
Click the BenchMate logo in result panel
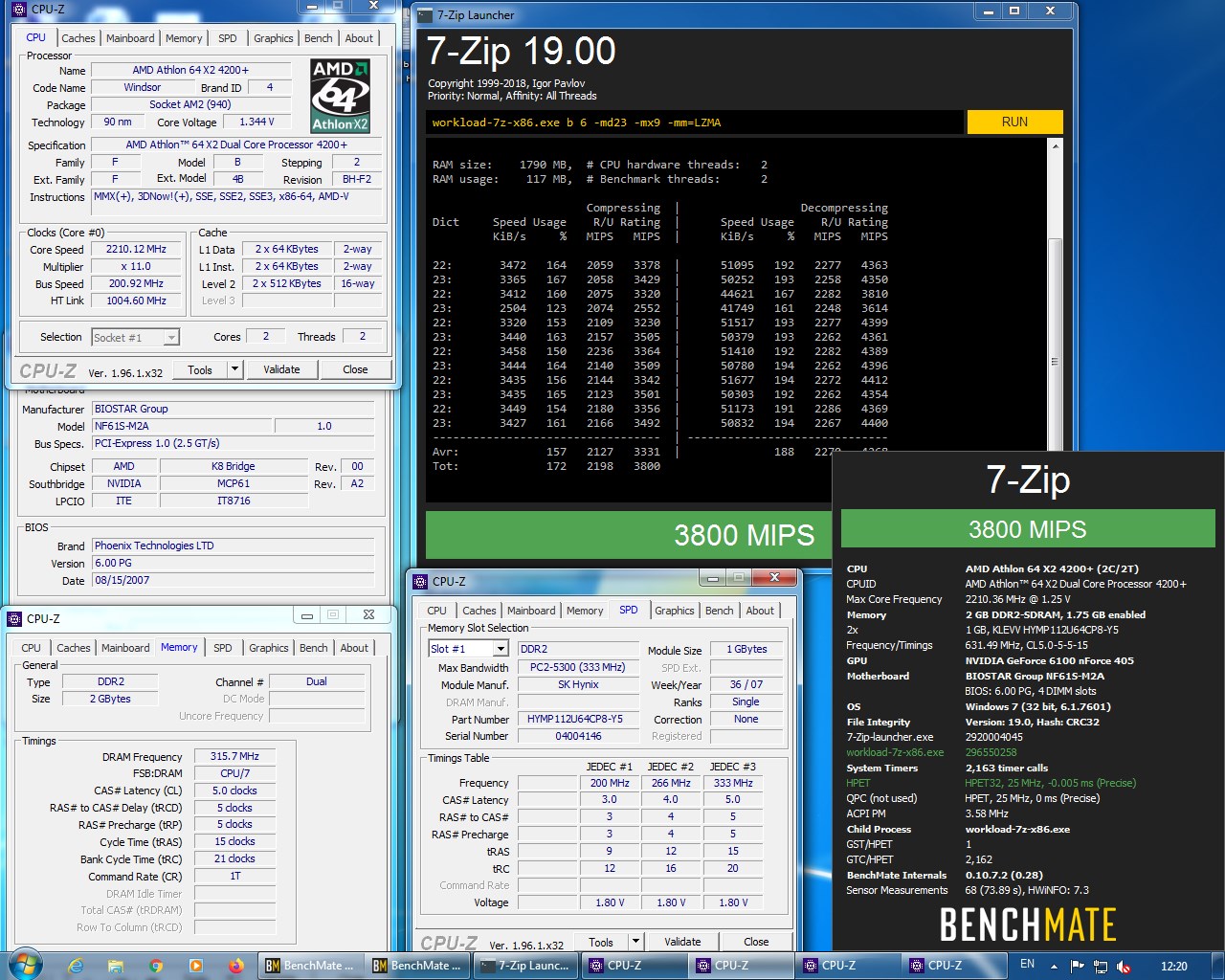[x=1028, y=924]
